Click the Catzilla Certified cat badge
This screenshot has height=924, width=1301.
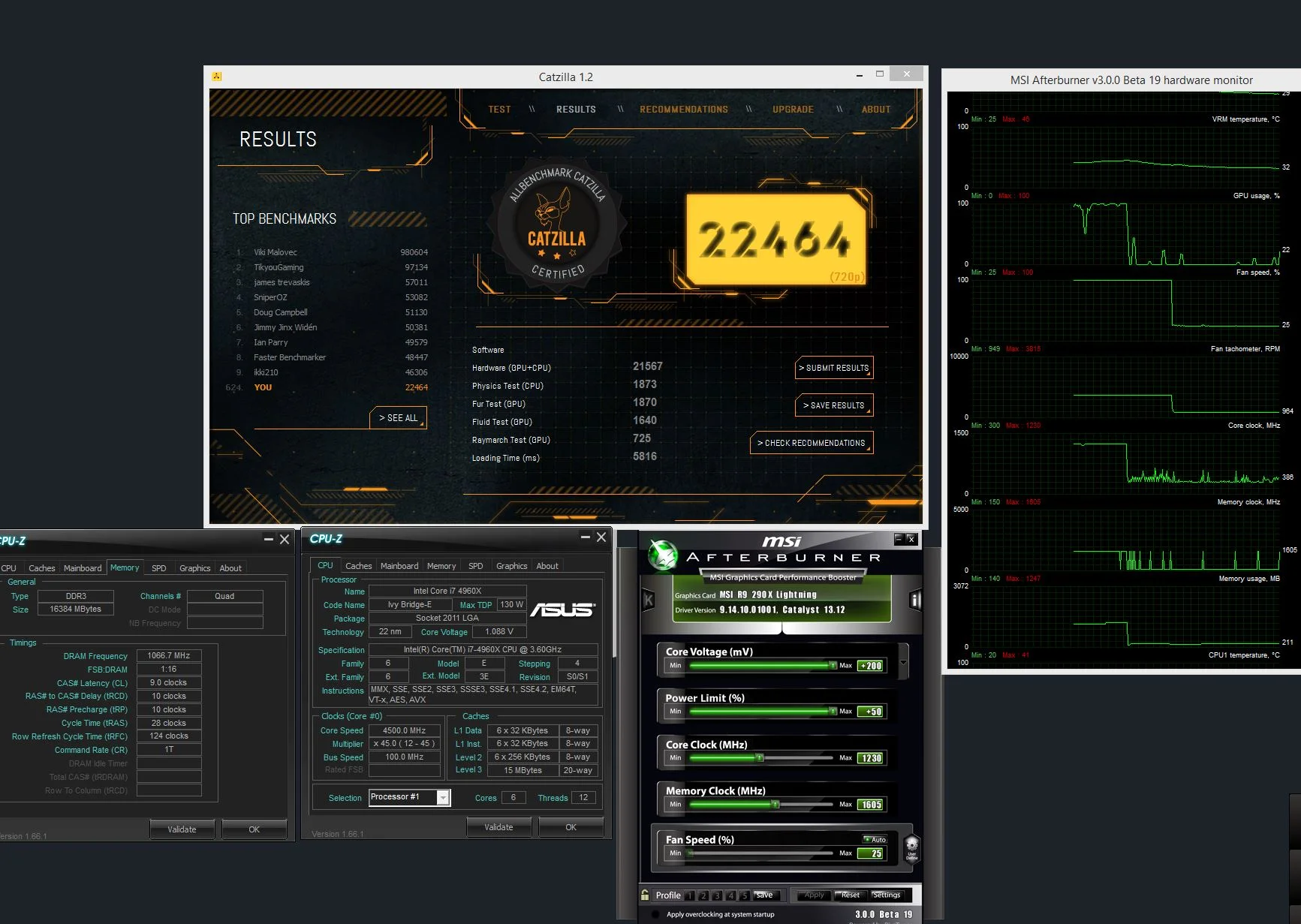pyautogui.click(x=557, y=224)
